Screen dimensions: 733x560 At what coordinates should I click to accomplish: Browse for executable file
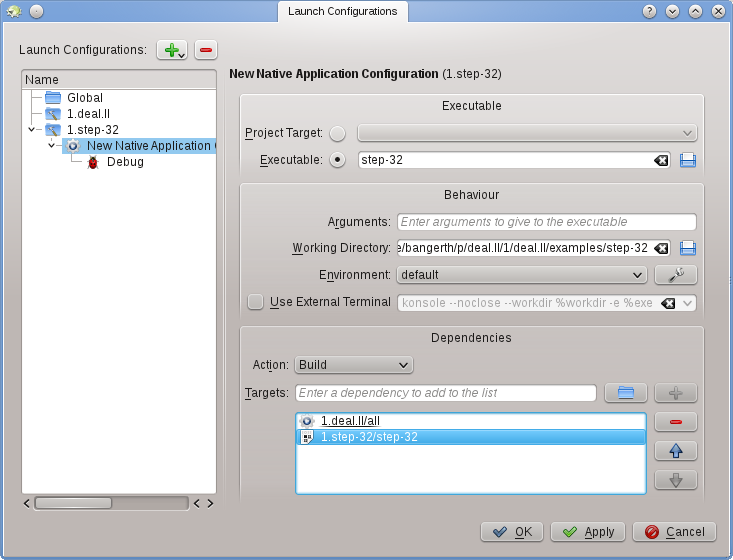[688, 160]
